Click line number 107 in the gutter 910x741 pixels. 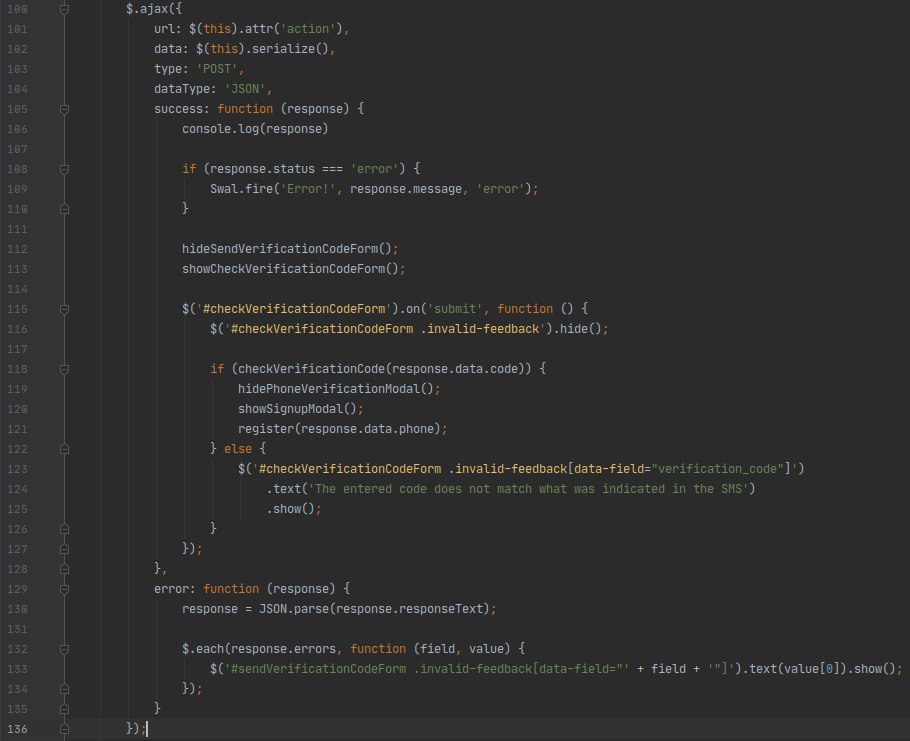coord(17,149)
